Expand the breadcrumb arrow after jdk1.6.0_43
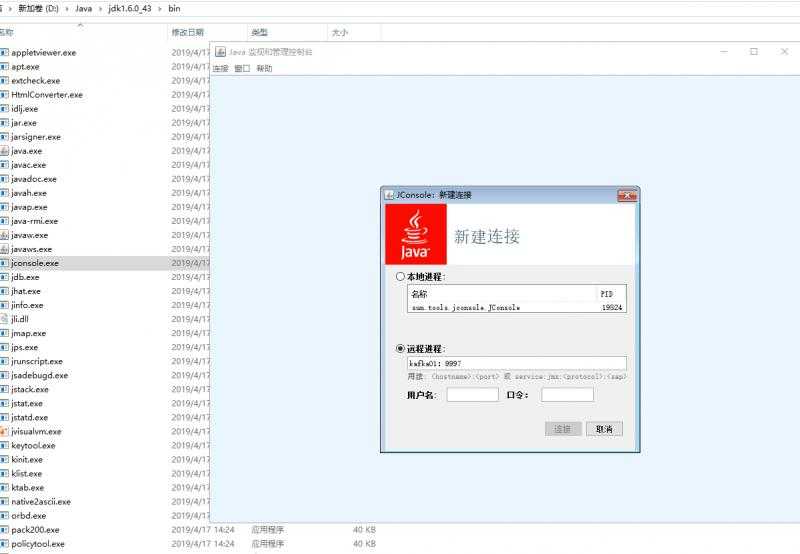 click(x=160, y=9)
